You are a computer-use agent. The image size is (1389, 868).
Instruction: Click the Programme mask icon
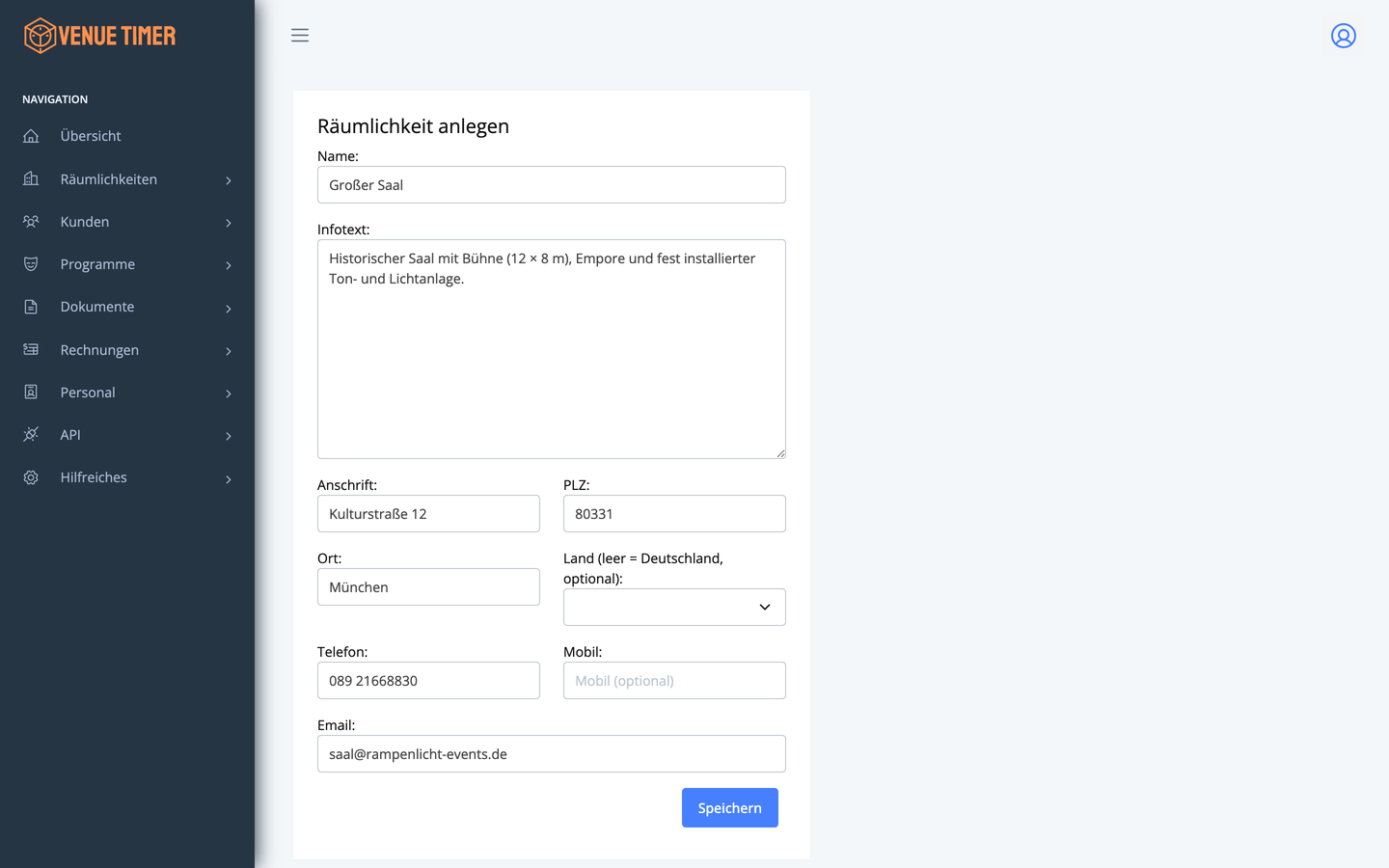point(31,264)
